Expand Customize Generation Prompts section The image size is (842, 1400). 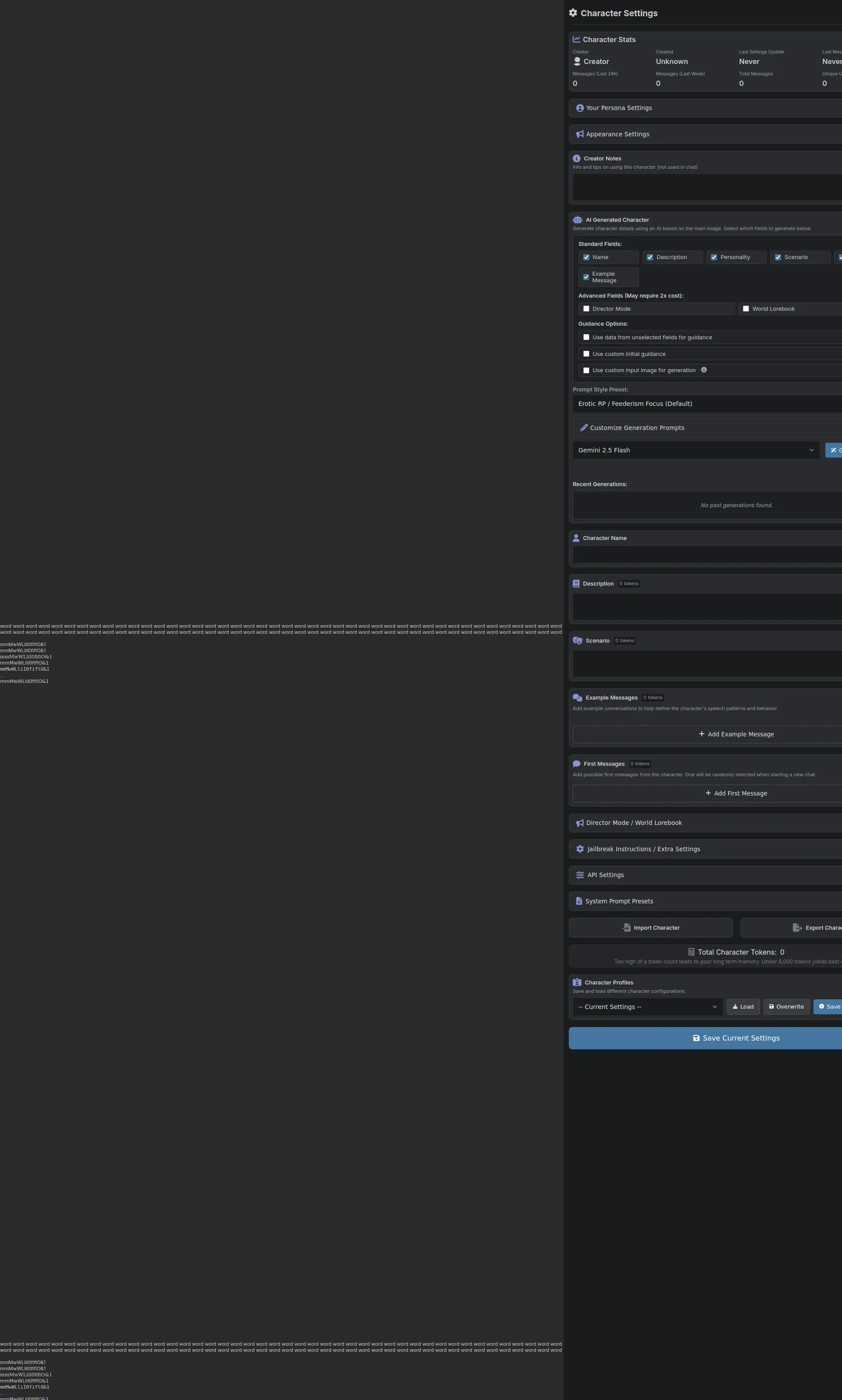coord(707,428)
